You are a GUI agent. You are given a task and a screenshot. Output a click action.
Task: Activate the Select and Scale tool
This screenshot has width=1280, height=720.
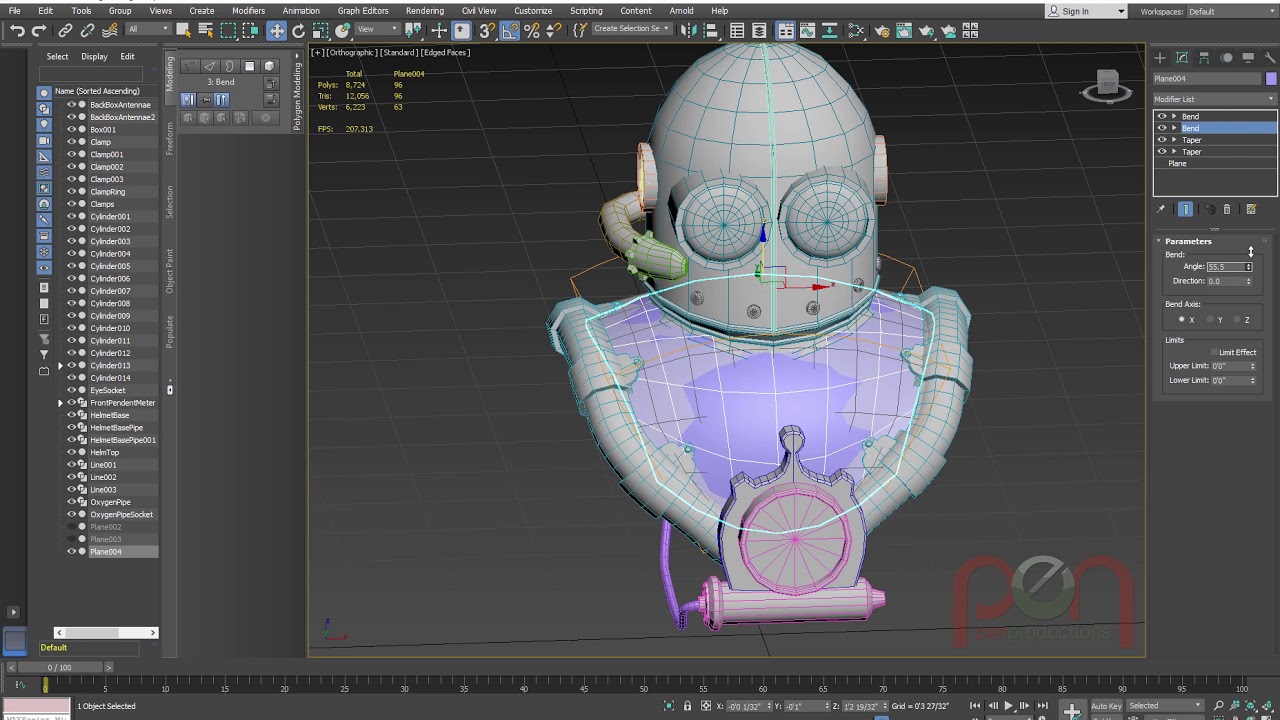(x=320, y=30)
